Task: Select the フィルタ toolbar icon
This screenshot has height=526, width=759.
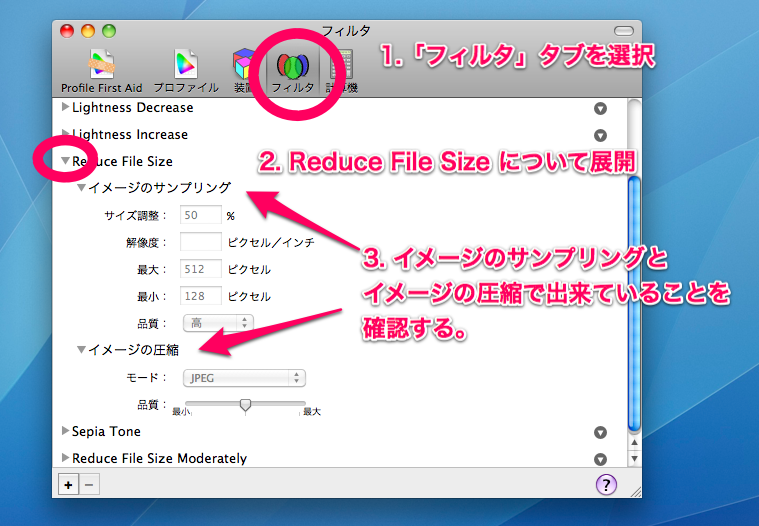Action: pos(292,71)
